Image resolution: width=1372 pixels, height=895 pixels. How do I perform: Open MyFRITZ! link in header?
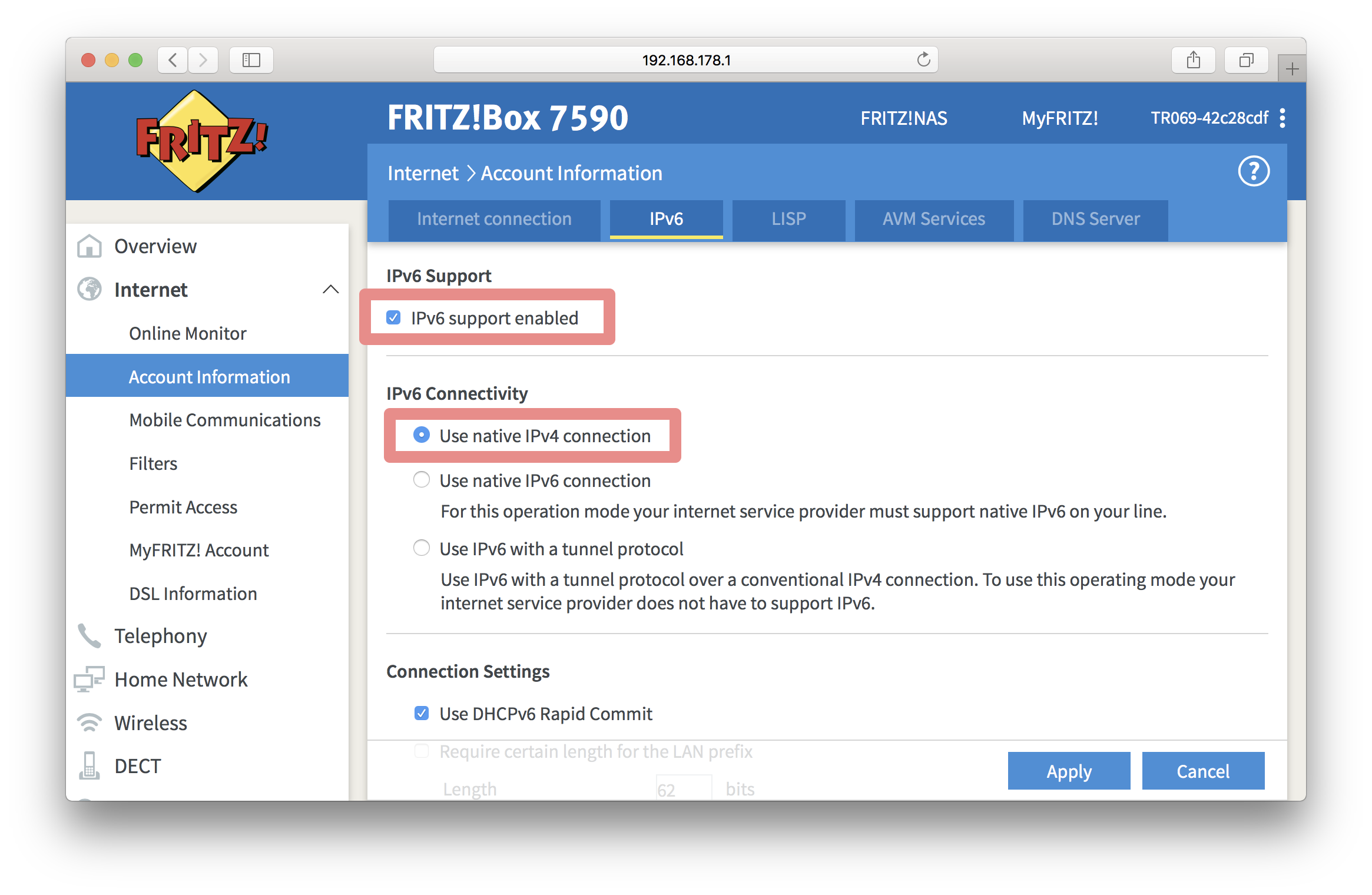(x=1060, y=118)
